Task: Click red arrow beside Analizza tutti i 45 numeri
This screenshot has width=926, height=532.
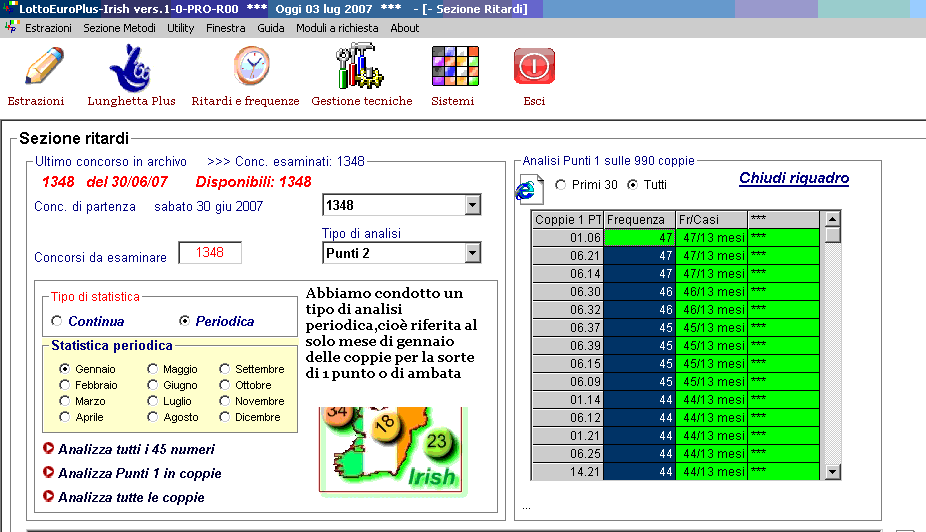Action: point(48,448)
